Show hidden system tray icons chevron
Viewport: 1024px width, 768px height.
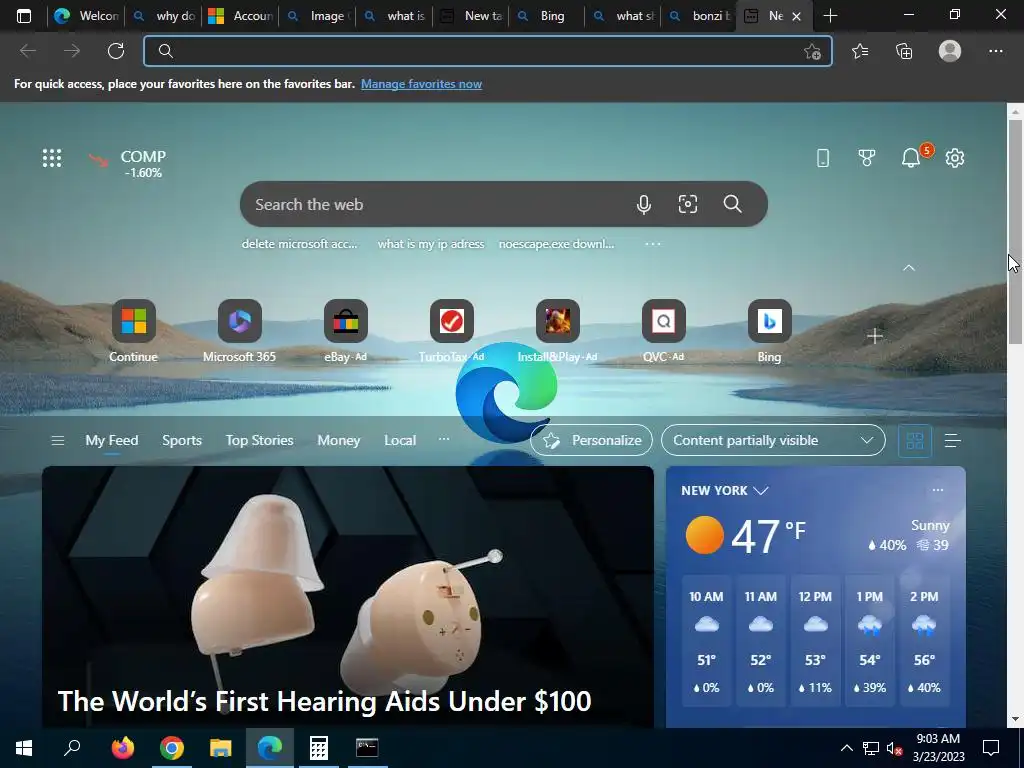(x=846, y=748)
